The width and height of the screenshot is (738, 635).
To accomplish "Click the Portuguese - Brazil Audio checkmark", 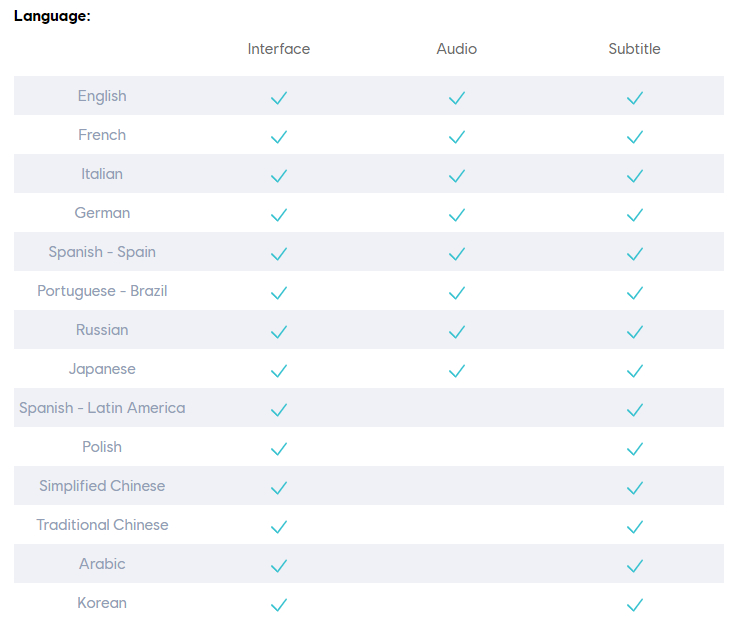I will click(457, 293).
